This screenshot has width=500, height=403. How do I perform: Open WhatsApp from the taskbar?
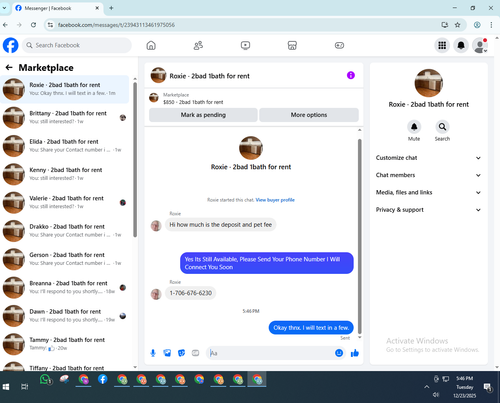[45, 380]
